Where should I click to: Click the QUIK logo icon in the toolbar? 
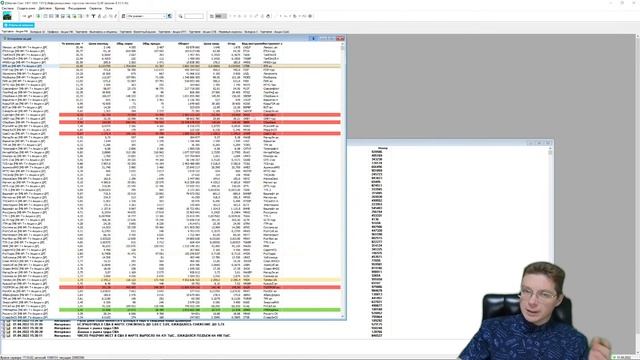coord(7,16)
